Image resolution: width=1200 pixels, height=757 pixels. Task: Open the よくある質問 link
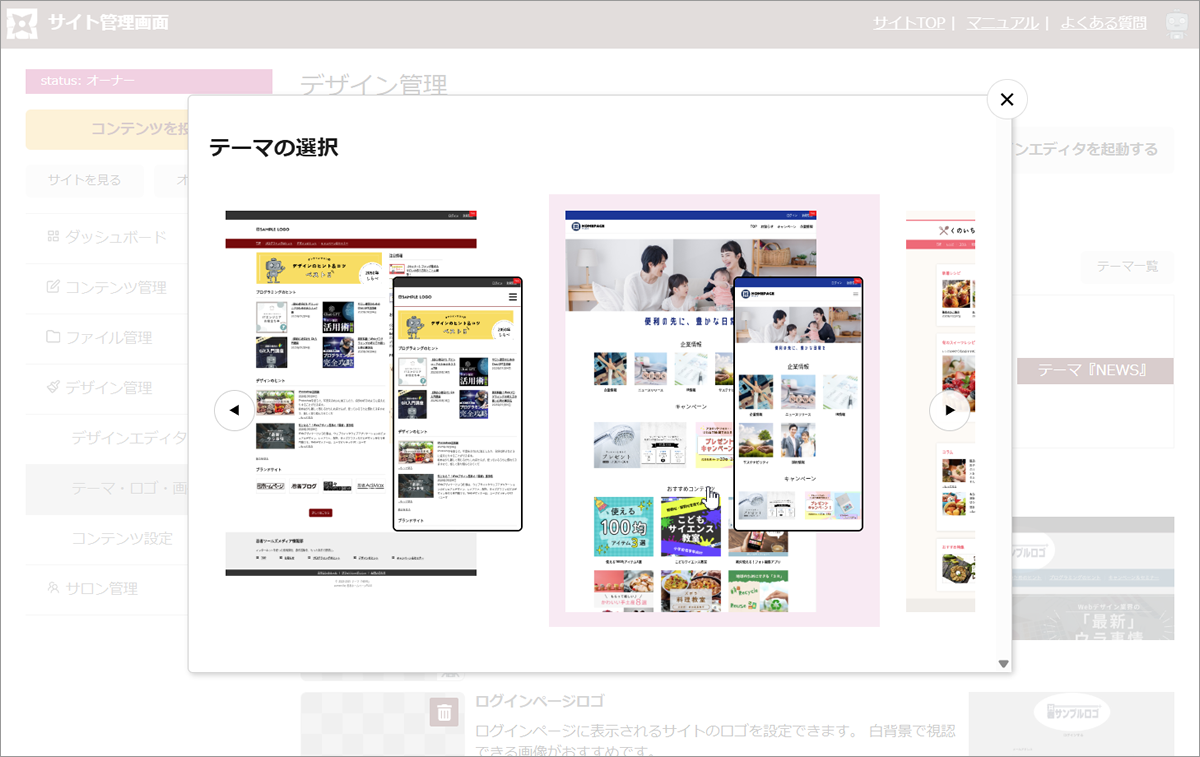[x=1103, y=23]
